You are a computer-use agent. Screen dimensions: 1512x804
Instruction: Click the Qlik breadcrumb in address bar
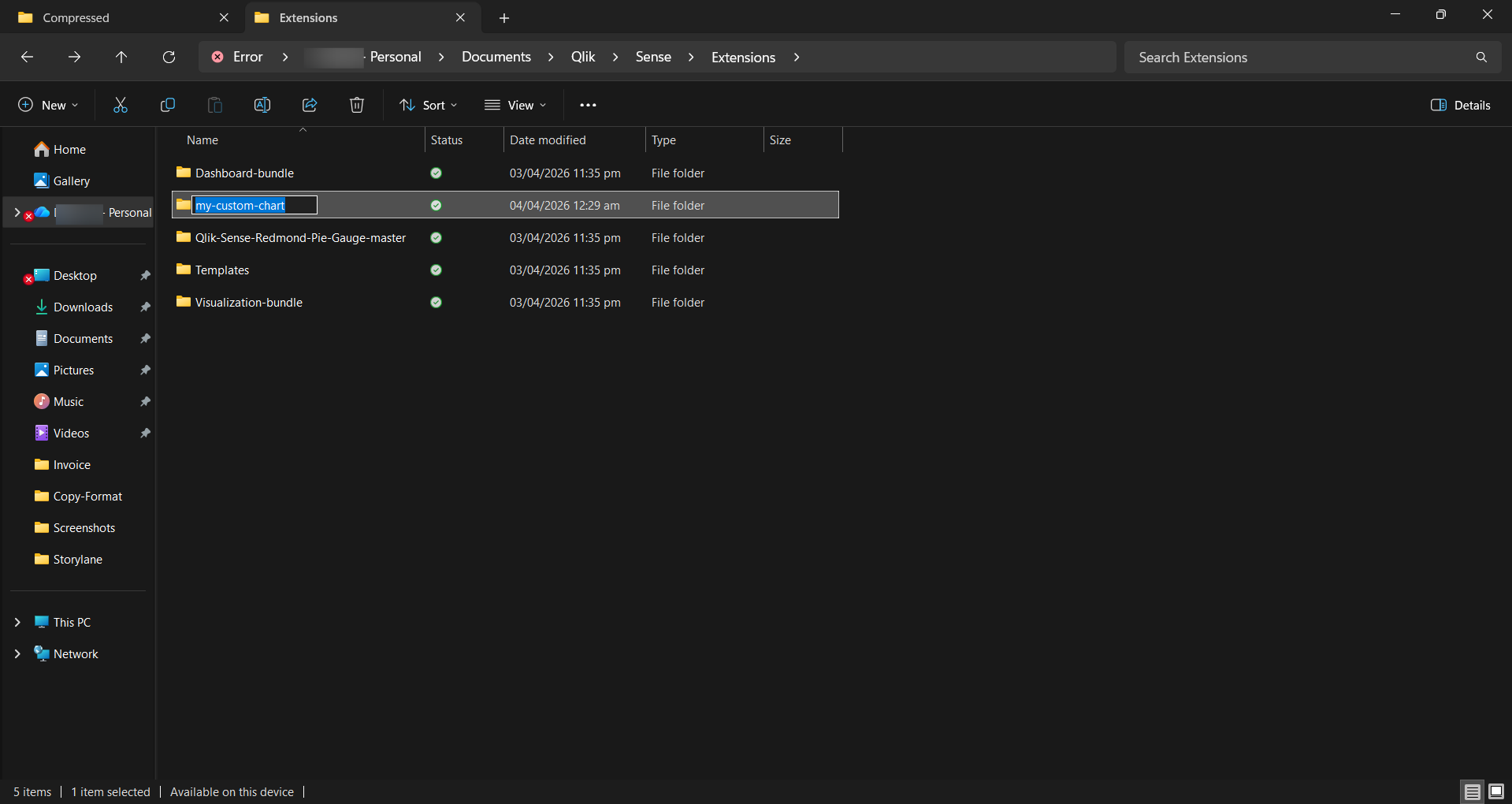click(583, 57)
